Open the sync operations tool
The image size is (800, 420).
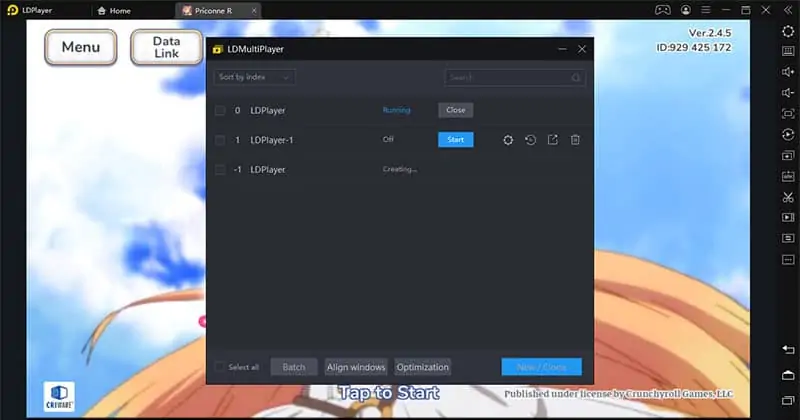point(788,135)
